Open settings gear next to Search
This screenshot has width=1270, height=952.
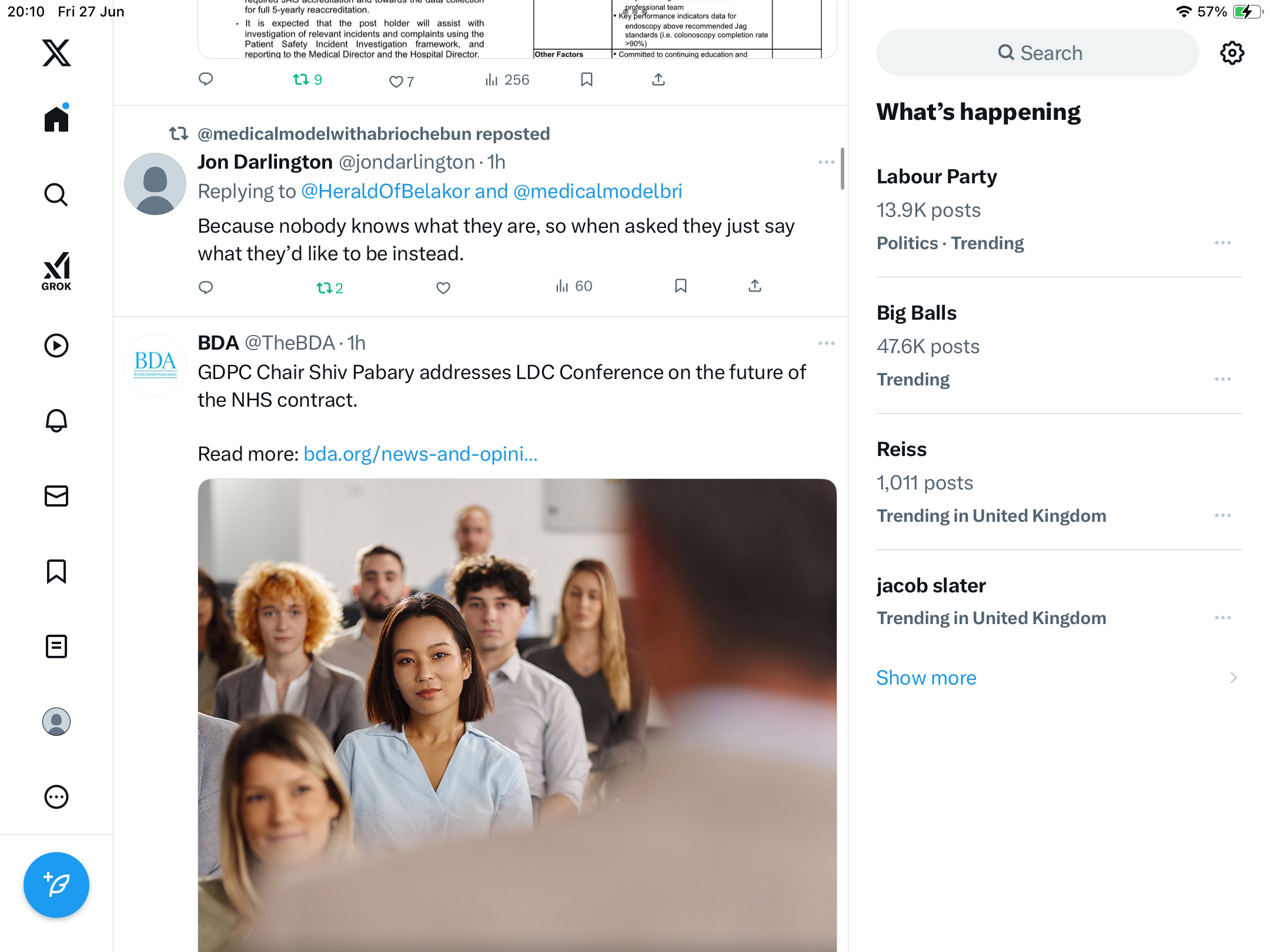point(1232,53)
